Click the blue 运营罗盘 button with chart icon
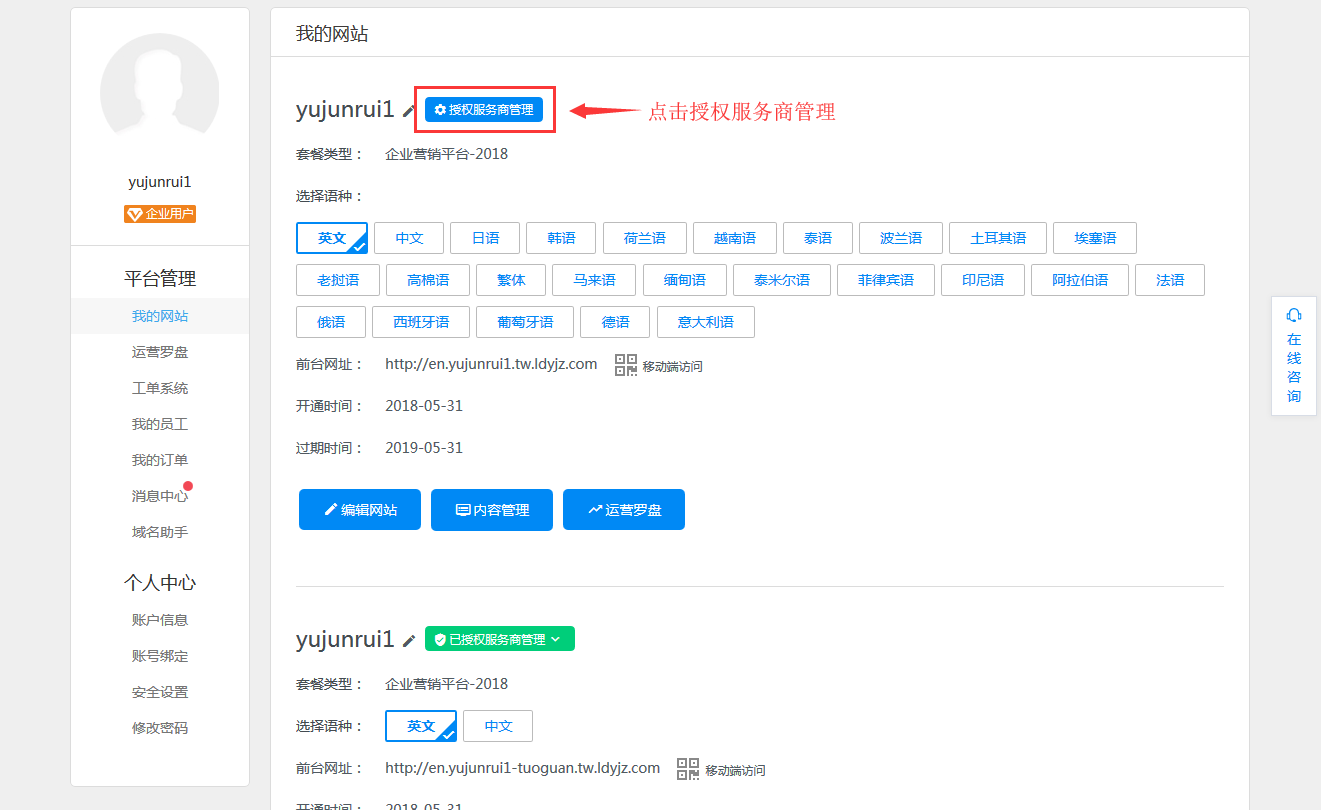Image resolution: width=1321 pixels, height=810 pixels. pos(624,510)
